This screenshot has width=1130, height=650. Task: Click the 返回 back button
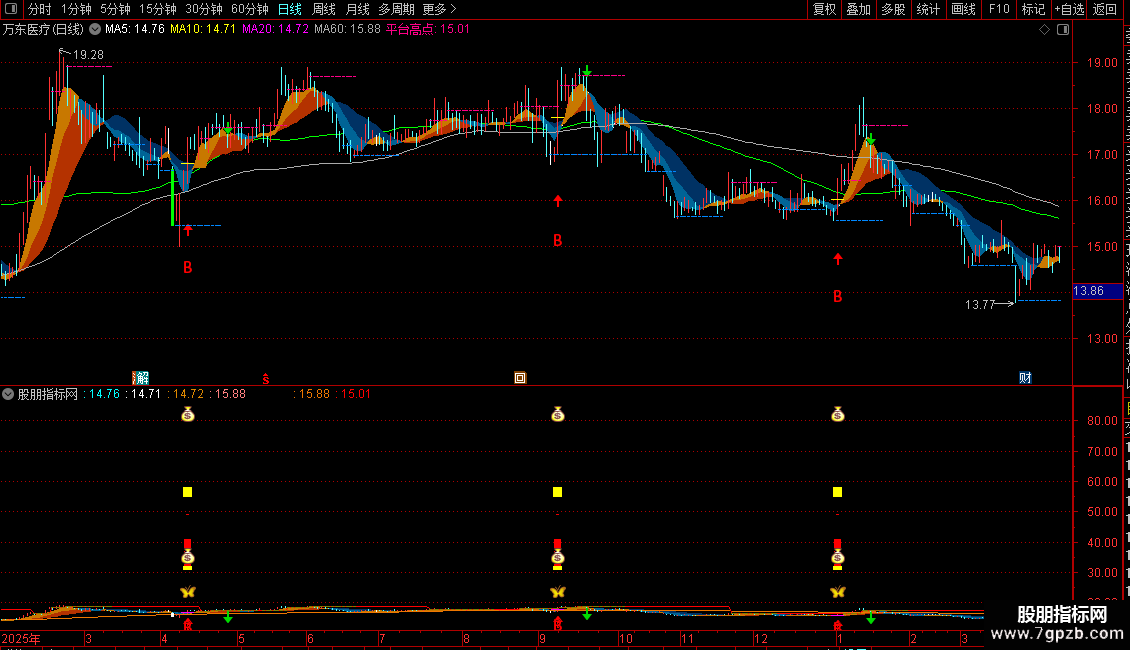coord(1105,9)
